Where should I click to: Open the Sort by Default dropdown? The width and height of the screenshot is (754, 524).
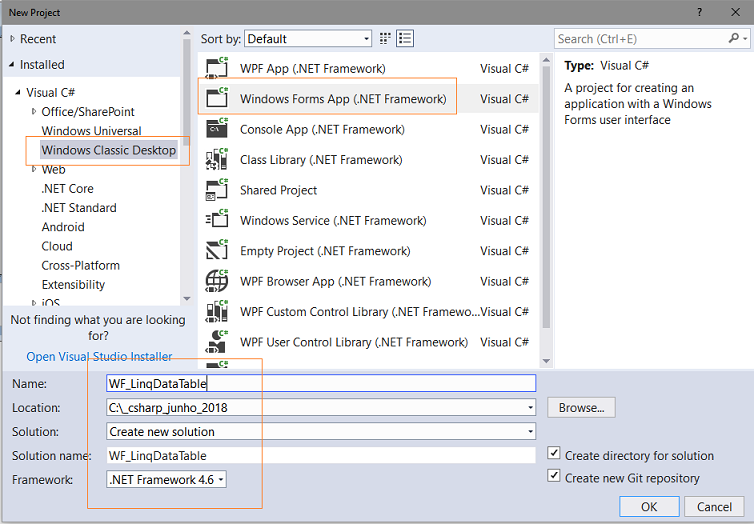click(308, 38)
